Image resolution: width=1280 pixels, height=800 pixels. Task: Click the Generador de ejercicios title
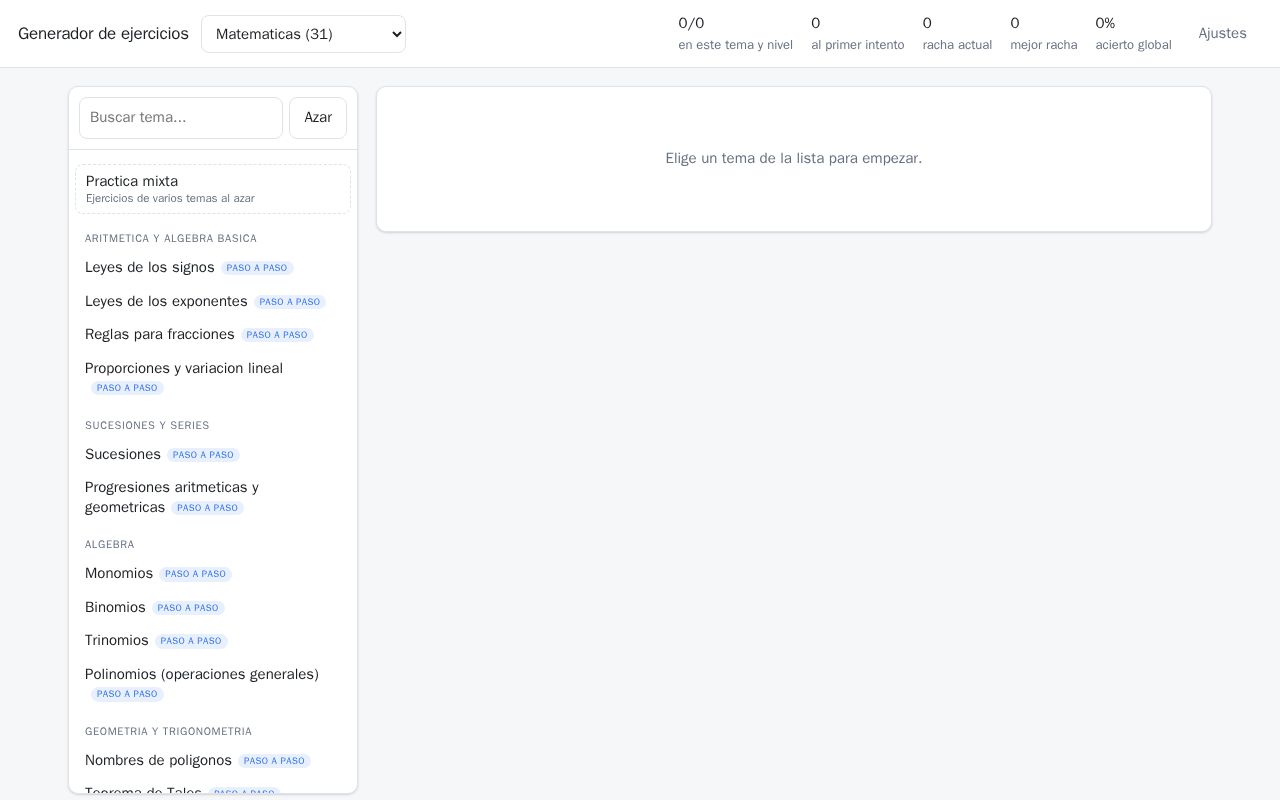[x=103, y=34]
